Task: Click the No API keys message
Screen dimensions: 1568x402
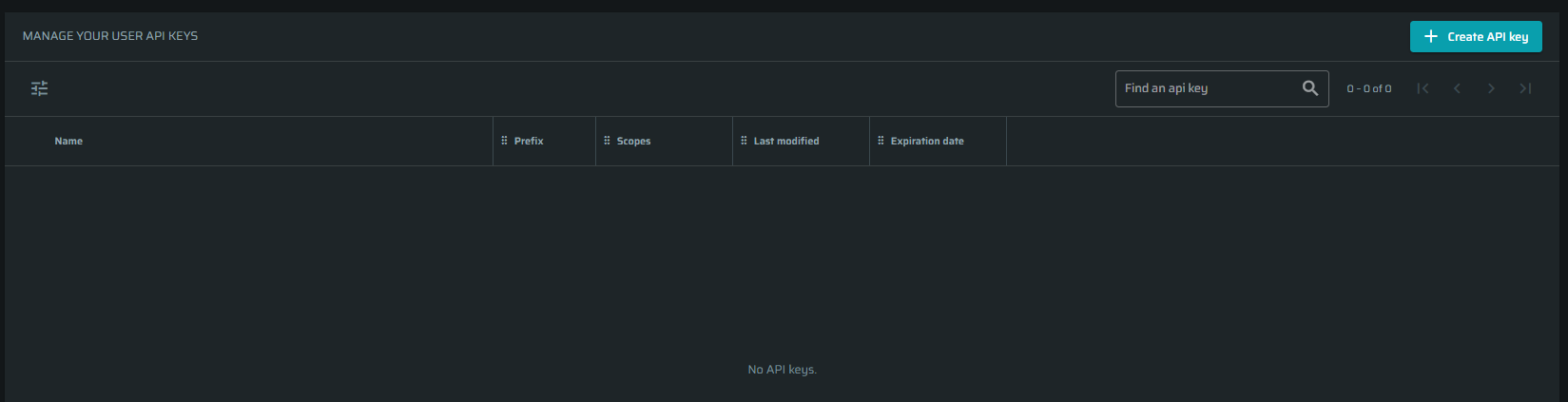Action: [x=783, y=370]
